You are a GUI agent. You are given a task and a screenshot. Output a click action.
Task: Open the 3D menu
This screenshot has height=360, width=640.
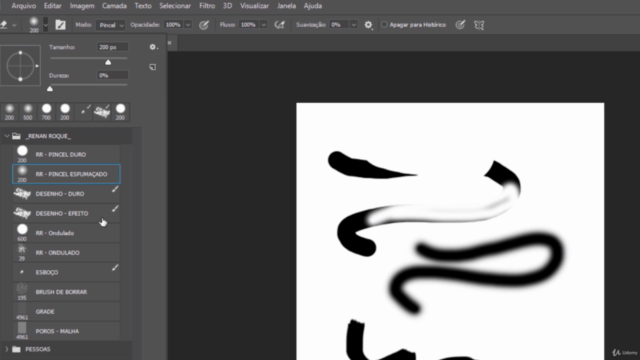(227, 6)
